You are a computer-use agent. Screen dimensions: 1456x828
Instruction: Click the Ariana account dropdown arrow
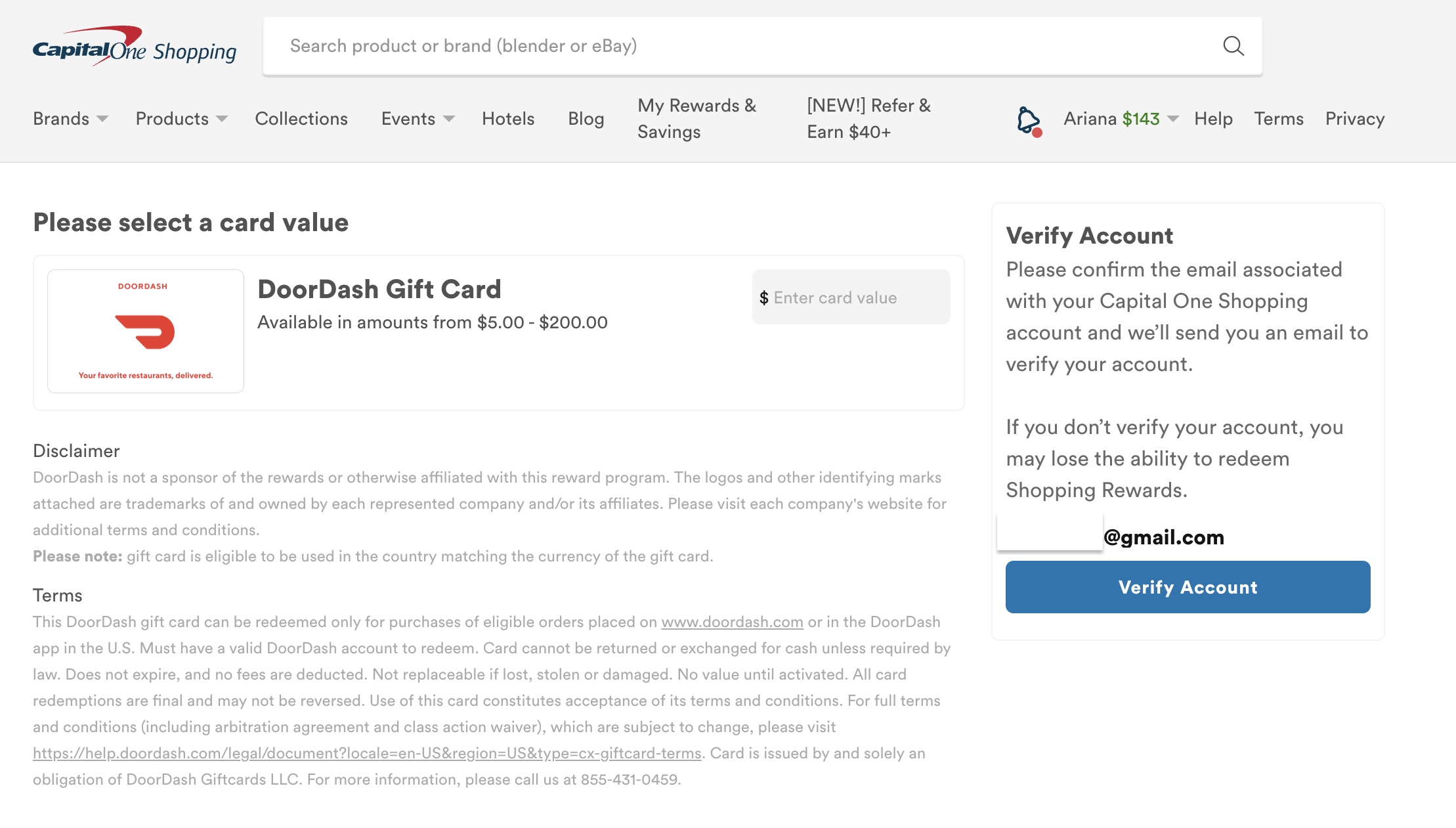pos(1172,118)
